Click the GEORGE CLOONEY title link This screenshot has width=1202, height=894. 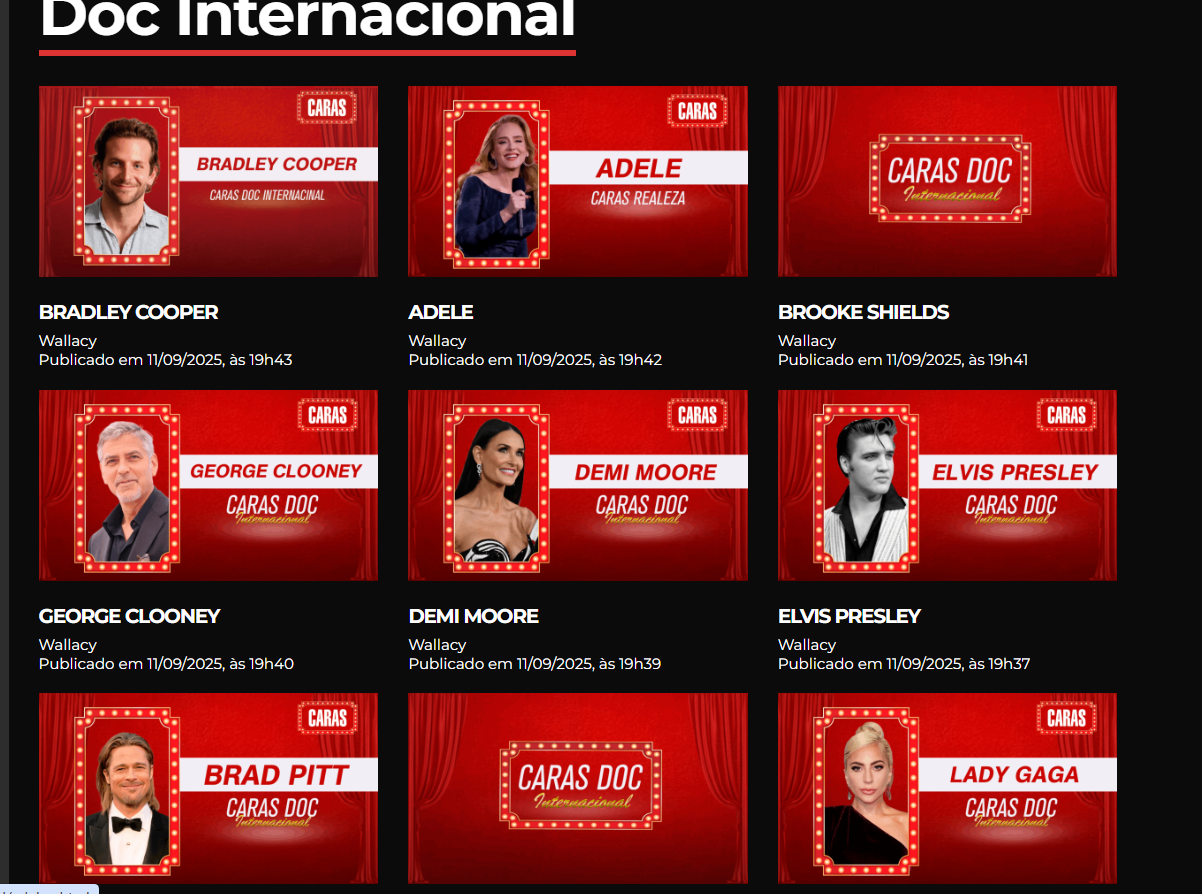pos(130,616)
